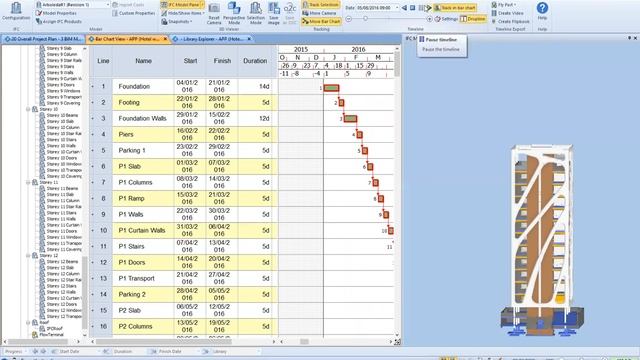This screenshot has height=360, width=640.
Task: Click the Piers Gantt bar
Action: coord(360,135)
